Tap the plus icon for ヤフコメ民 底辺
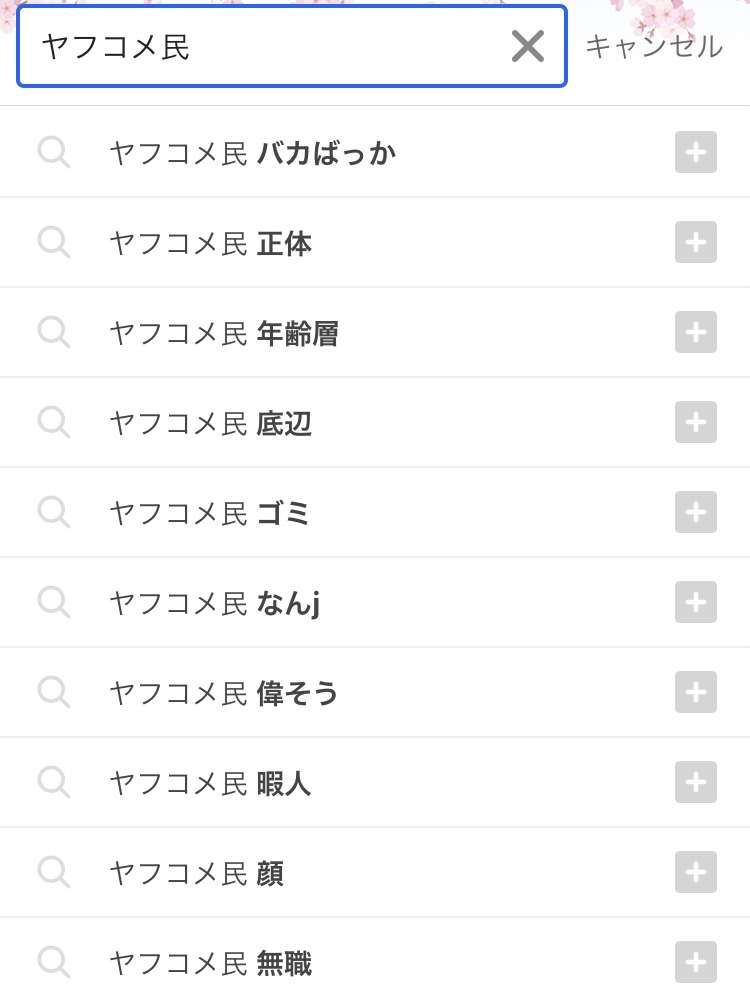The image size is (750, 1003). point(696,422)
